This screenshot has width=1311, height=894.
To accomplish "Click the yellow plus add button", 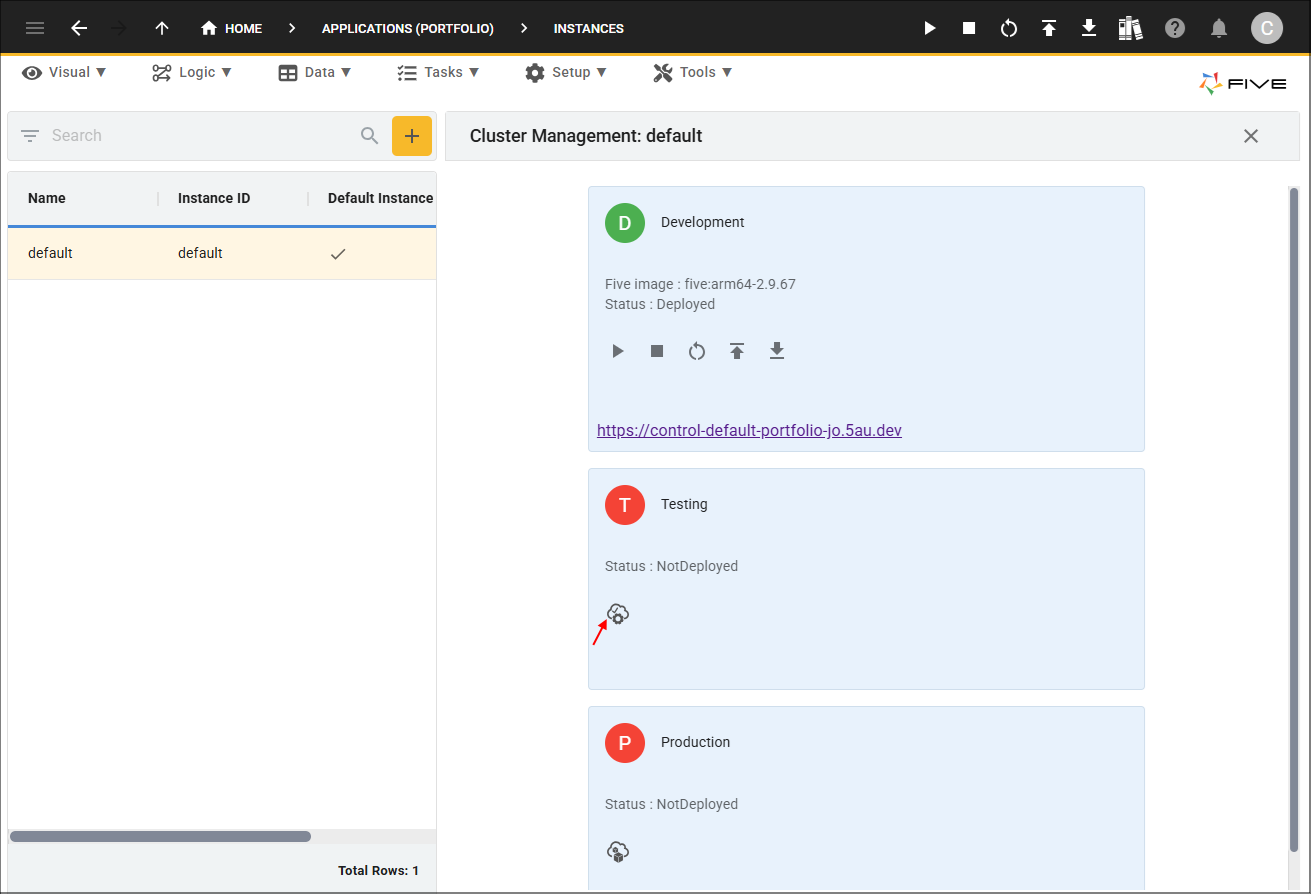I will click(411, 136).
